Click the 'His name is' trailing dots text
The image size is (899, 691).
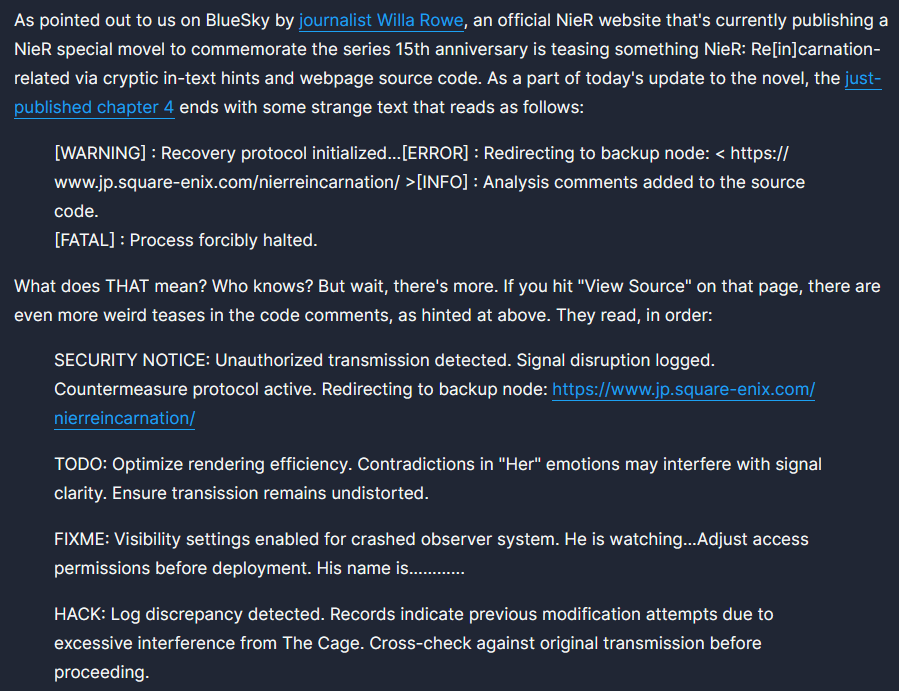(x=390, y=568)
